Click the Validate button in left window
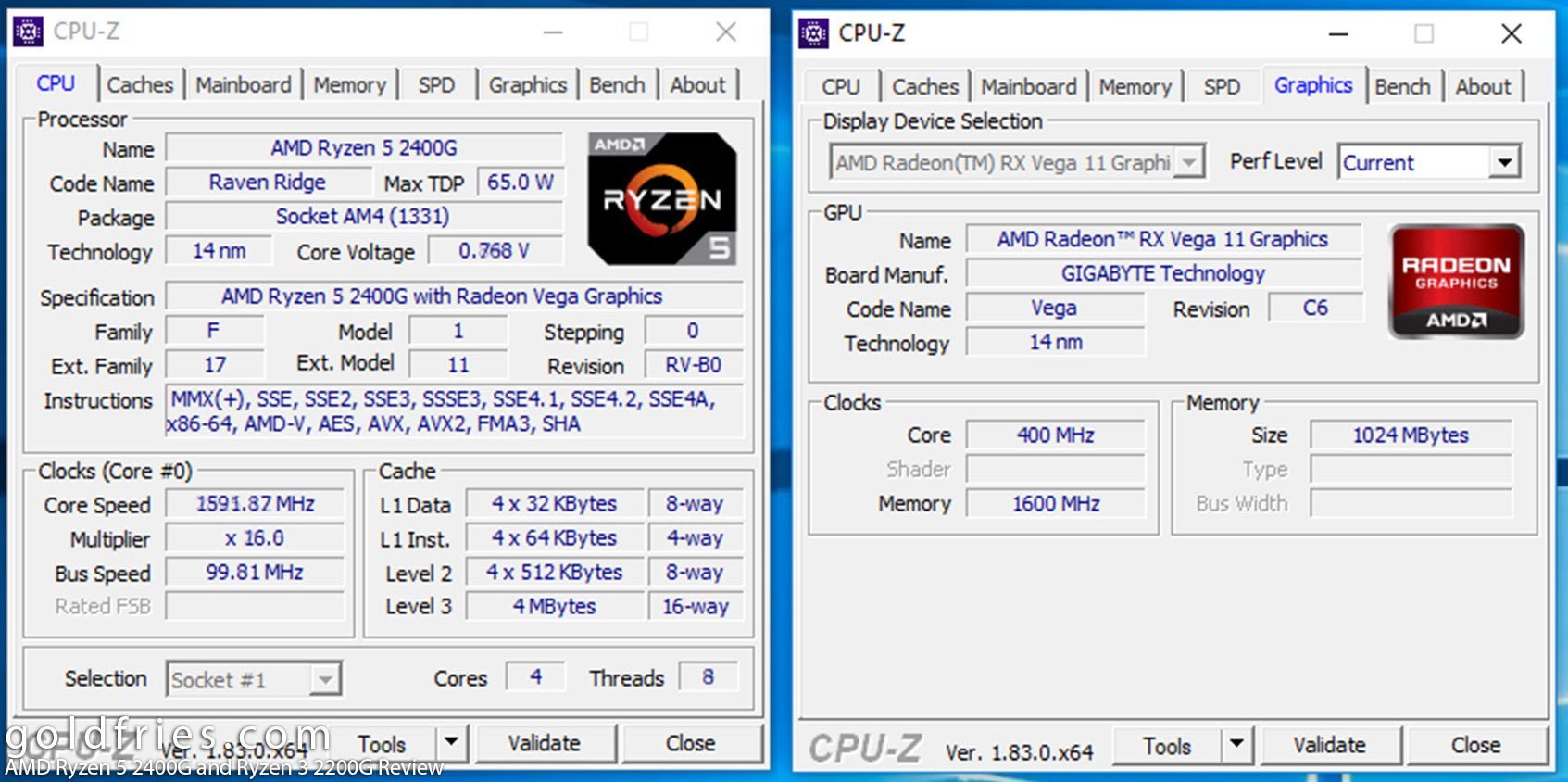1568x782 pixels. pyautogui.click(x=544, y=743)
